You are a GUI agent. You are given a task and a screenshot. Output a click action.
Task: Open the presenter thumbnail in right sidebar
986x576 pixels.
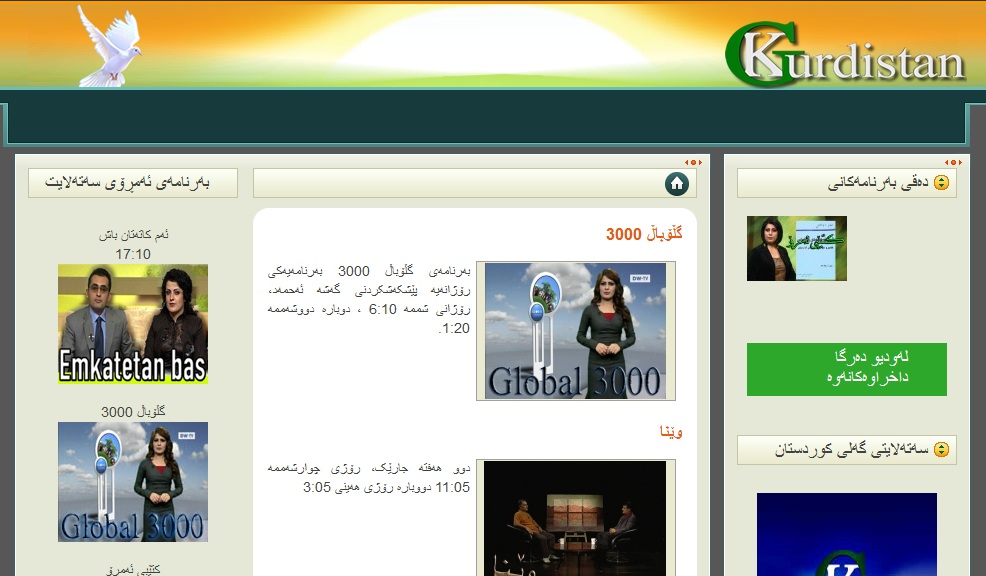796,248
